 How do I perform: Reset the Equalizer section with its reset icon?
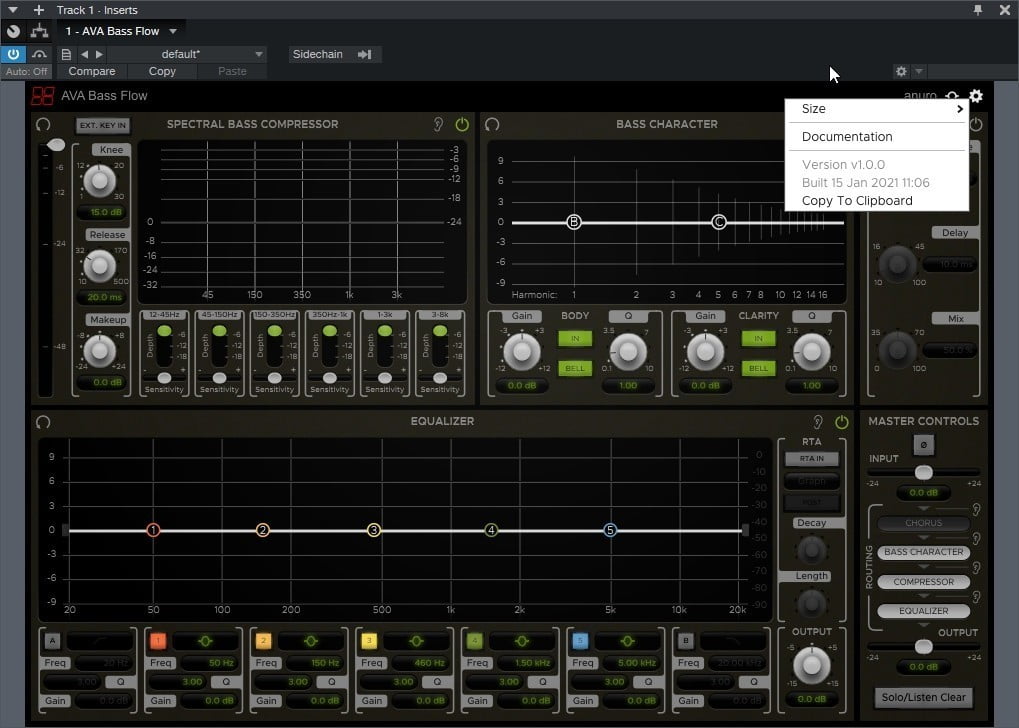pos(43,422)
